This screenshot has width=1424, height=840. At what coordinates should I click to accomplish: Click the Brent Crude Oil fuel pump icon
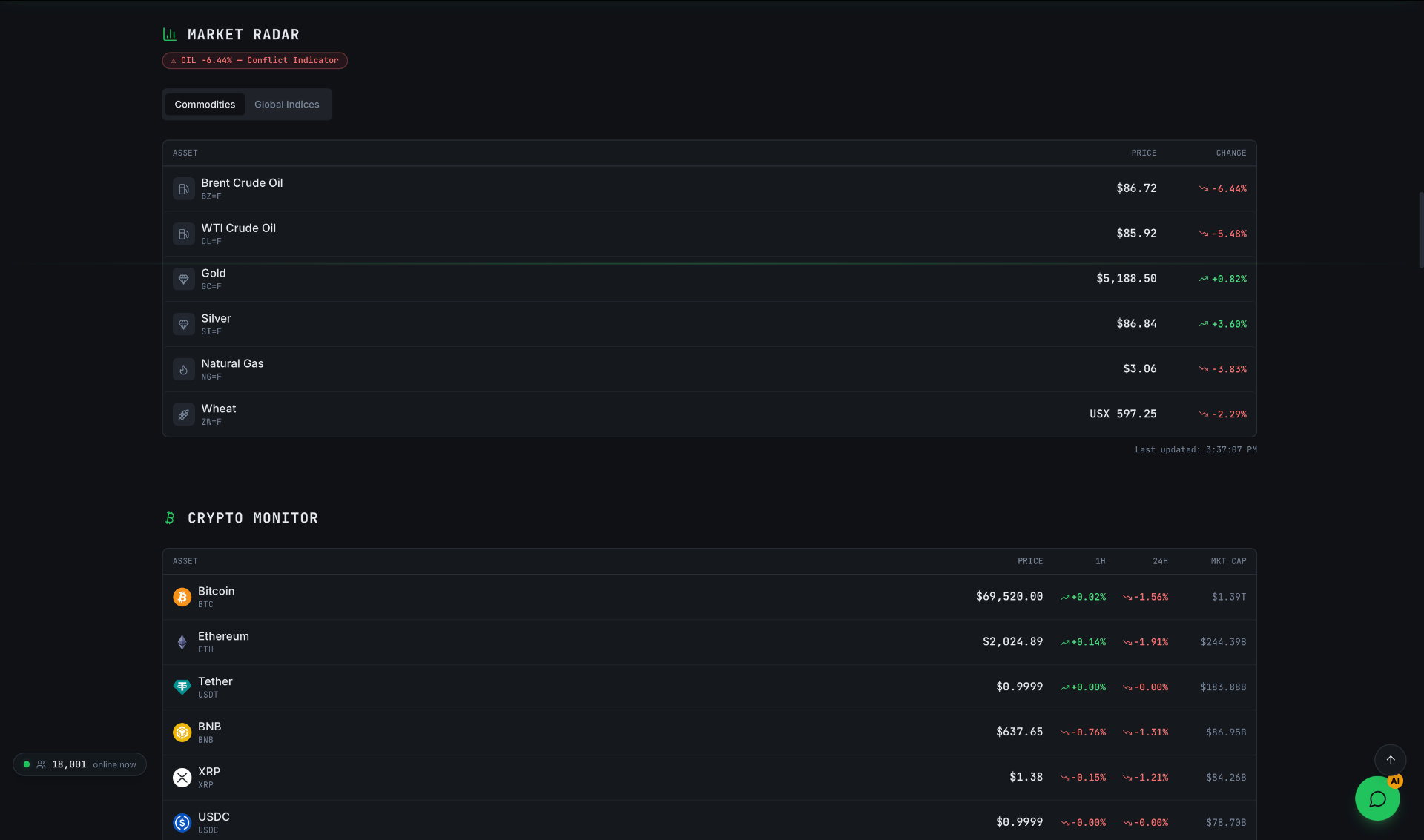tap(183, 189)
